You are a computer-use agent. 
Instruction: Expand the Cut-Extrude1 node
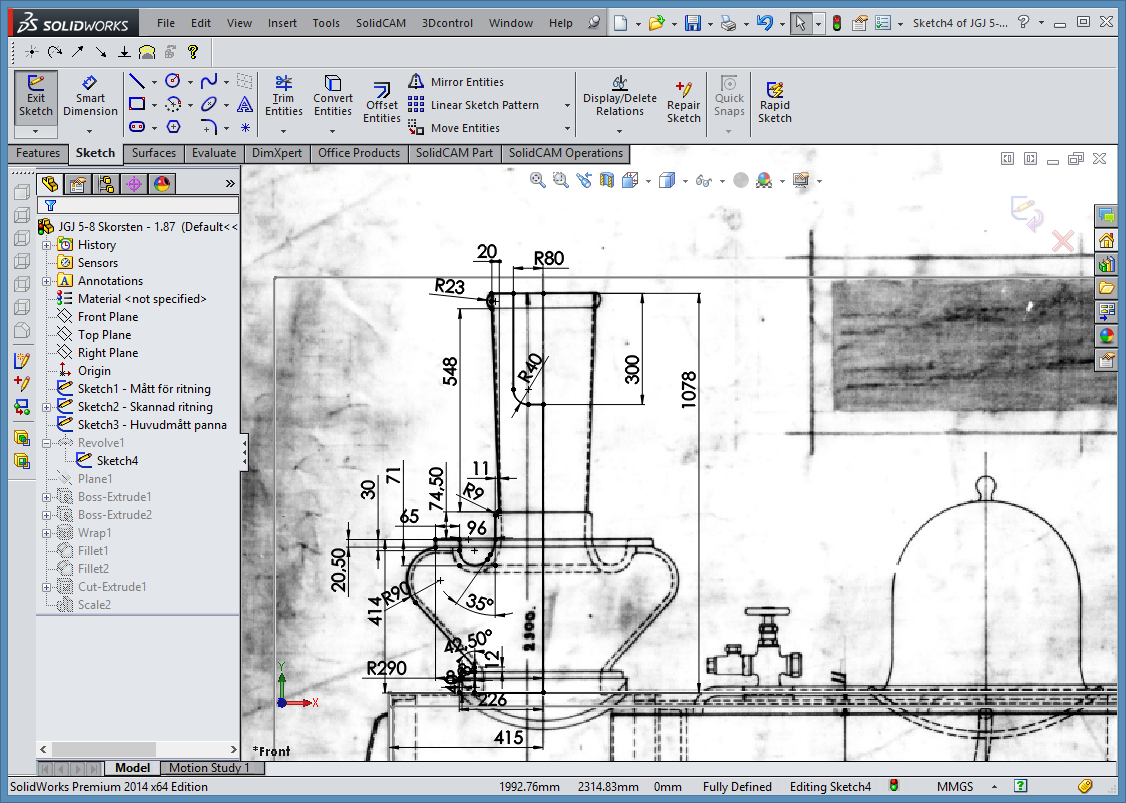coord(47,587)
